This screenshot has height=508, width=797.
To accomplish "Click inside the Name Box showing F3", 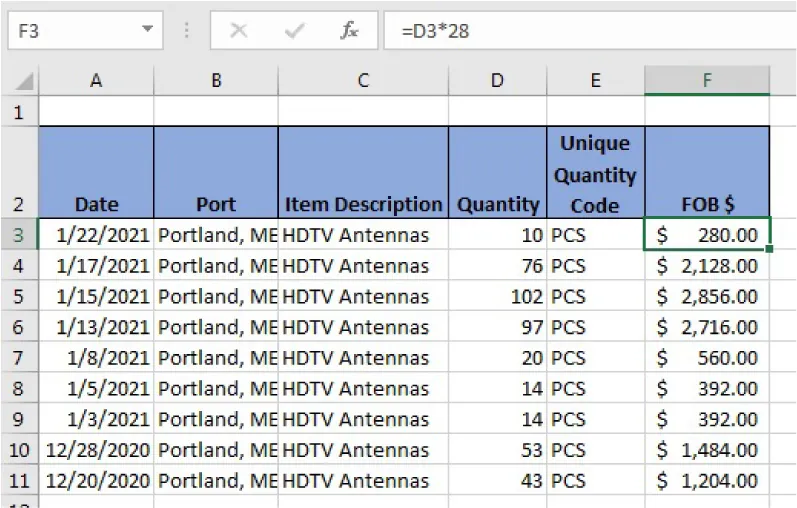I will coord(70,31).
